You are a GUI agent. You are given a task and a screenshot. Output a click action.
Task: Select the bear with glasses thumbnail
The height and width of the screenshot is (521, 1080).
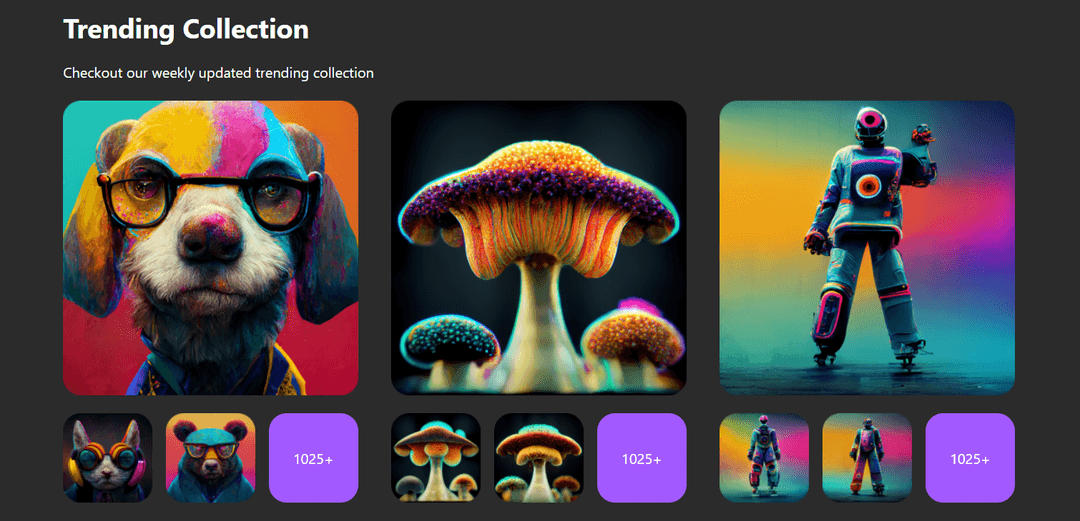pyautogui.click(x=210, y=458)
